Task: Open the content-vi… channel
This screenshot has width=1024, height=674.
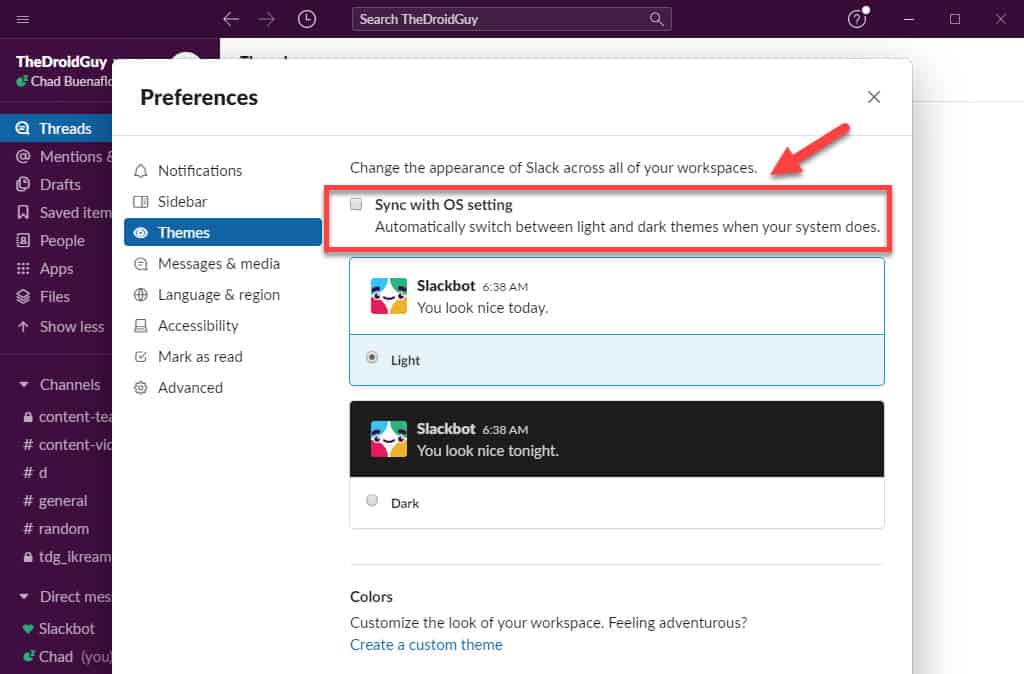Action: [56, 445]
